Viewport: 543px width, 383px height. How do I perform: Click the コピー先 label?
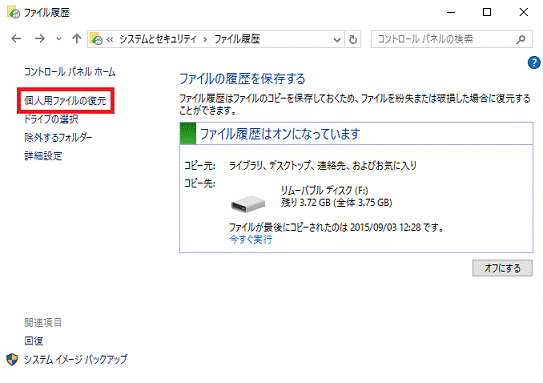pos(199,183)
